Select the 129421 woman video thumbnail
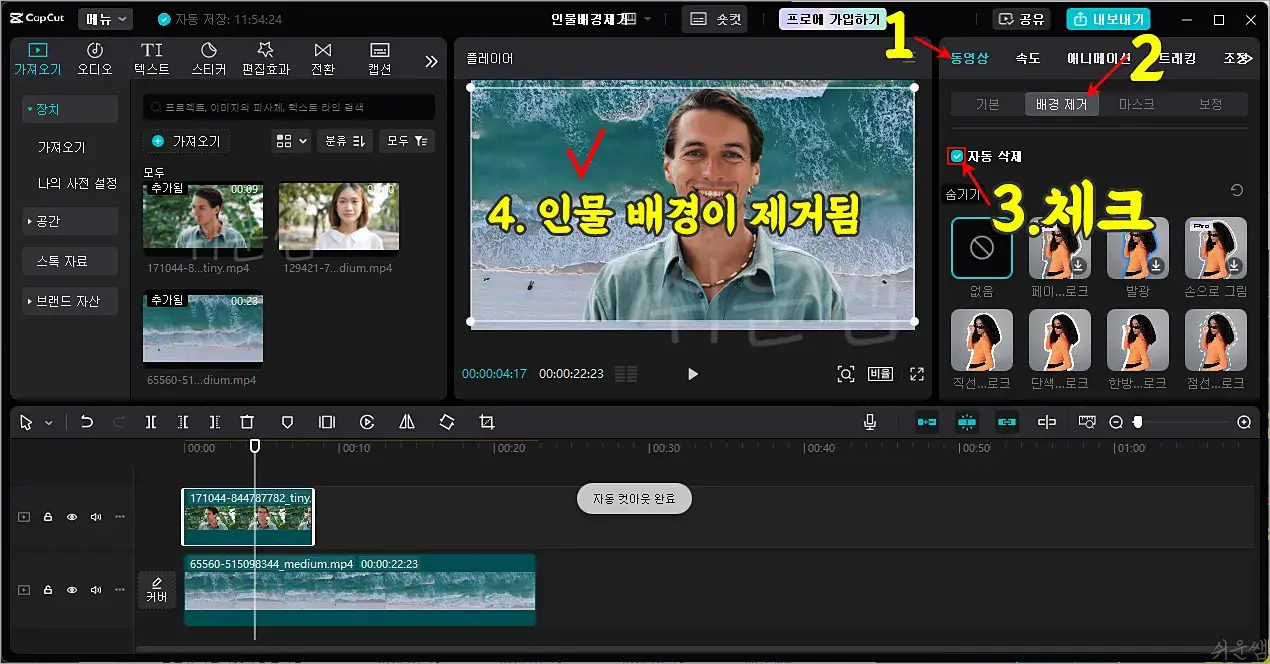Image resolution: width=1270 pixels, height=664 pixels. pyautogui.click(x=338, y=215)
